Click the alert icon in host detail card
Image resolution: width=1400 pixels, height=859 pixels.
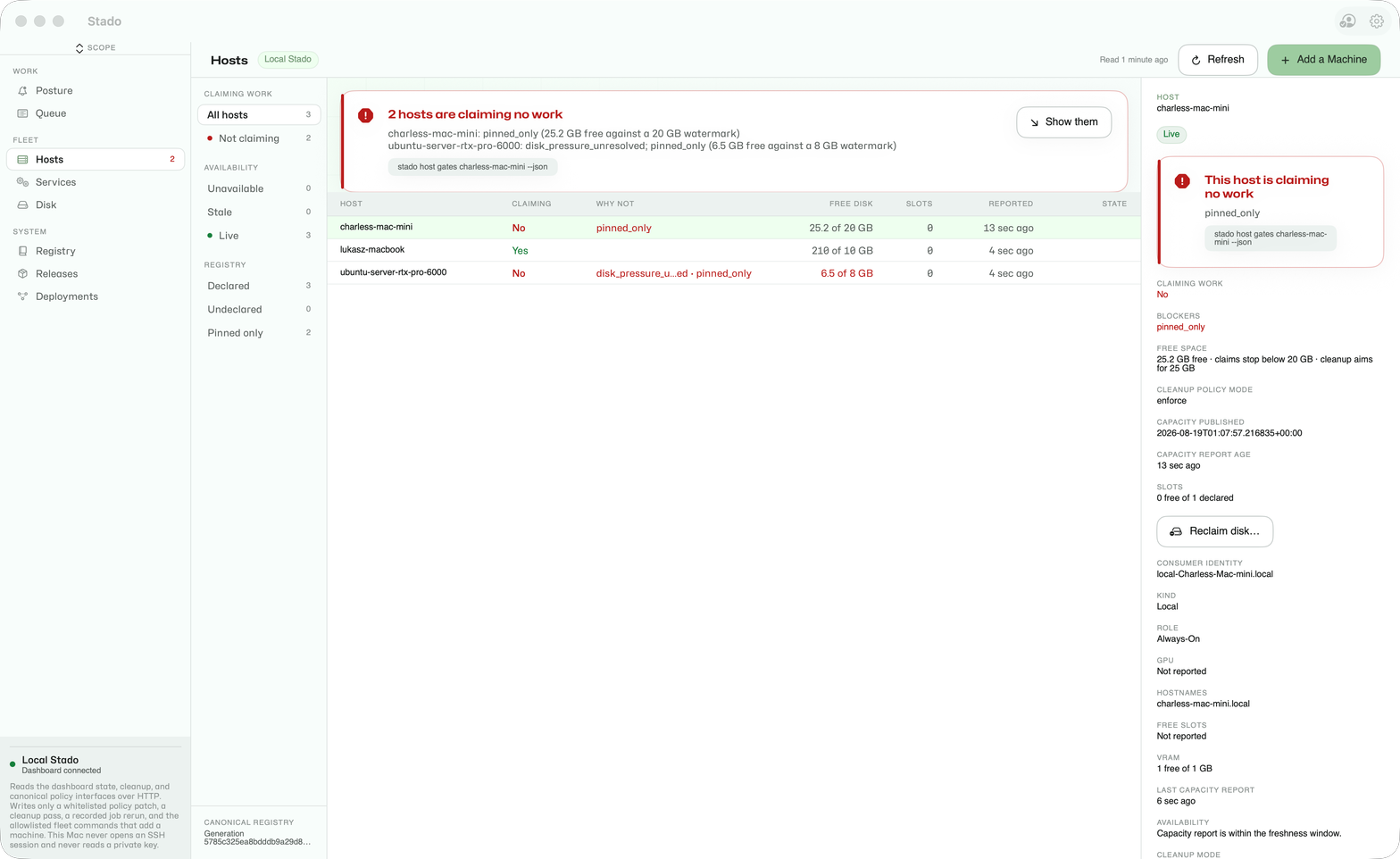click(1182, 181)
